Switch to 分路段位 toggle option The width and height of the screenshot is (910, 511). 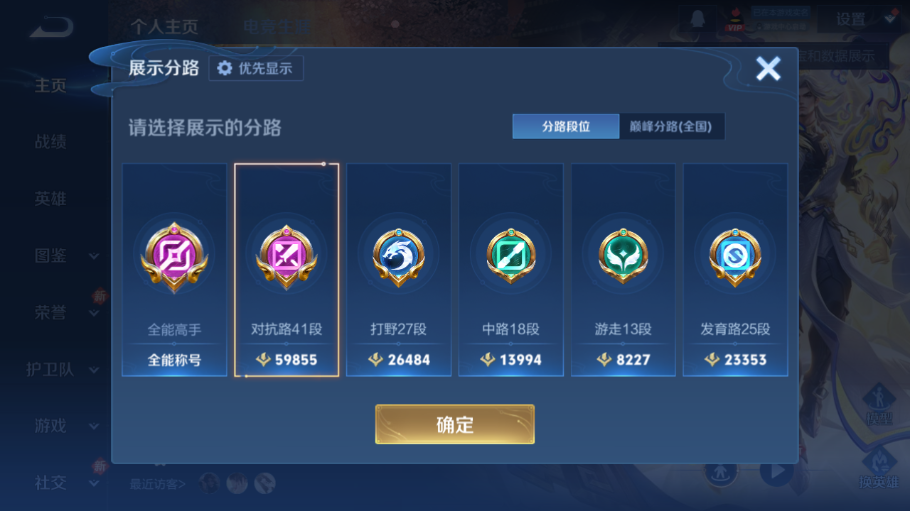click(566, 127)
